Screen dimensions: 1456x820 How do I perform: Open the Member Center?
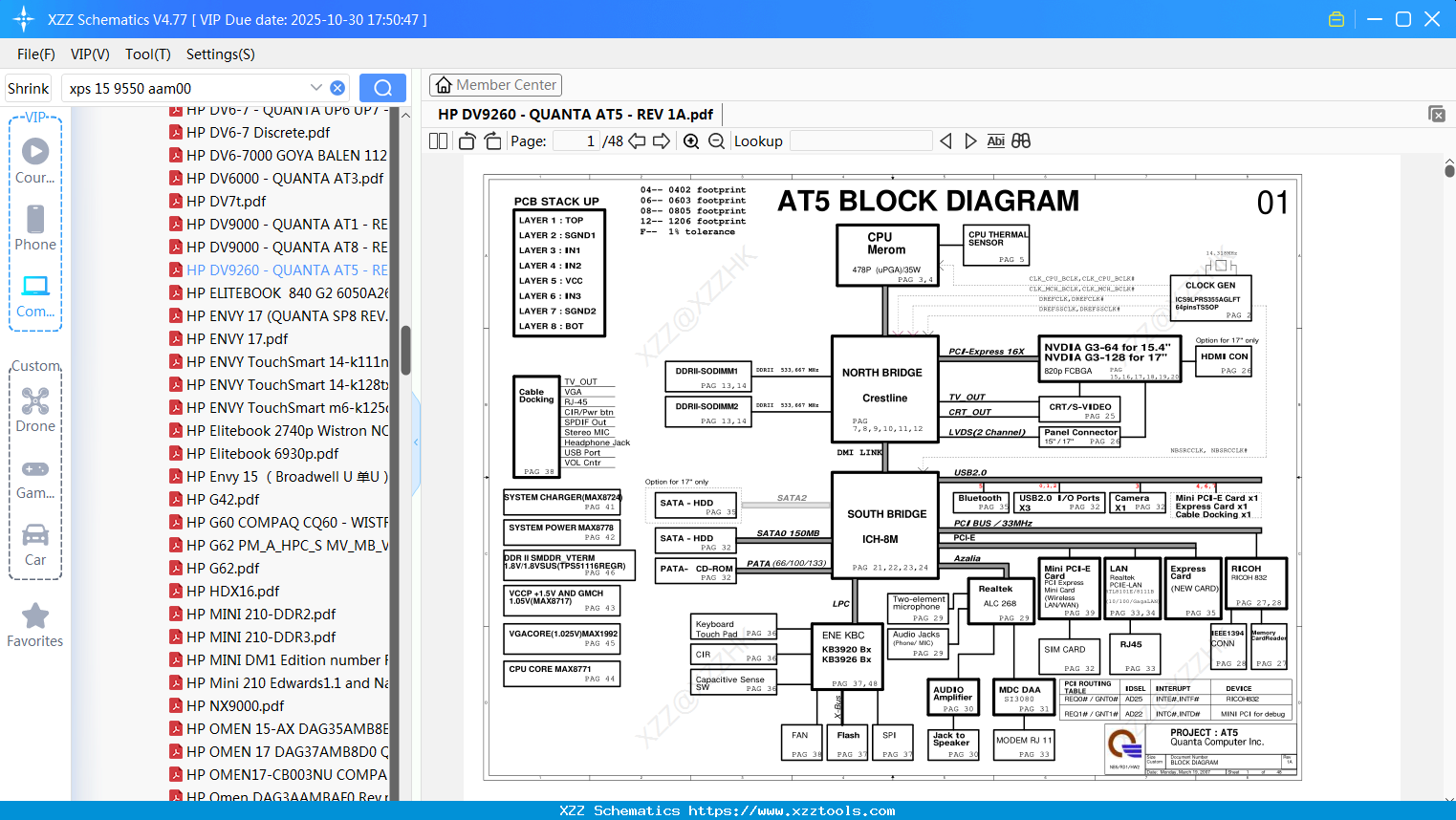pyautogui.click(x=495, y=85)
